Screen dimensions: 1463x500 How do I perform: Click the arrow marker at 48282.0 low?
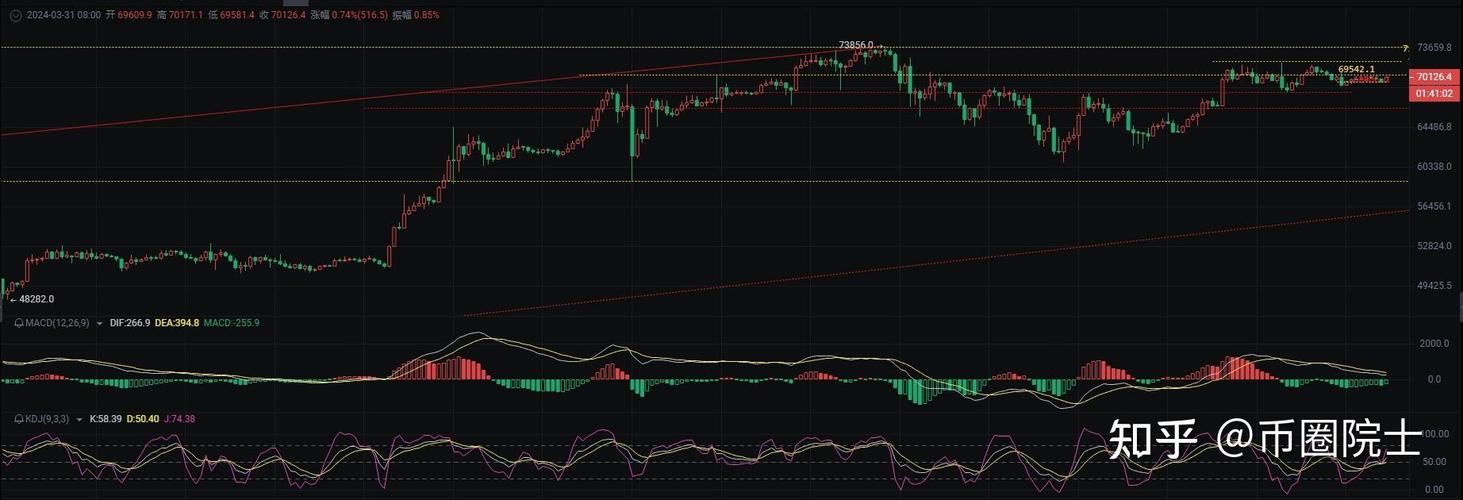click(x=11, y=299)
